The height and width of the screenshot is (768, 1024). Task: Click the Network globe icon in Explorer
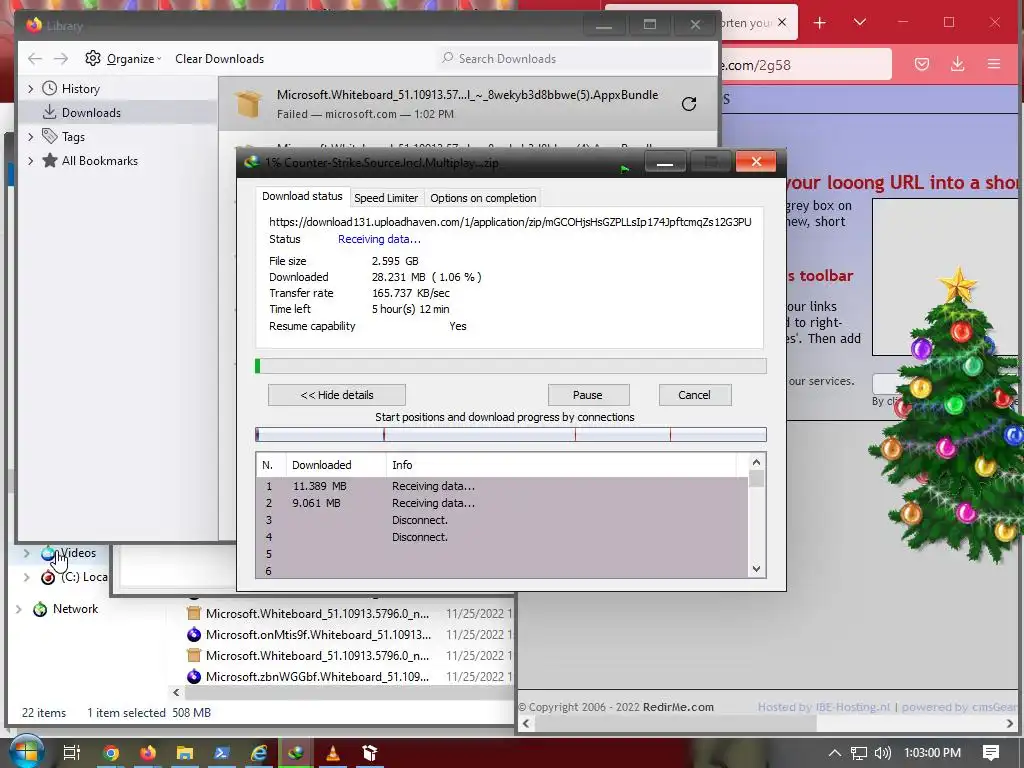point(40,609)
